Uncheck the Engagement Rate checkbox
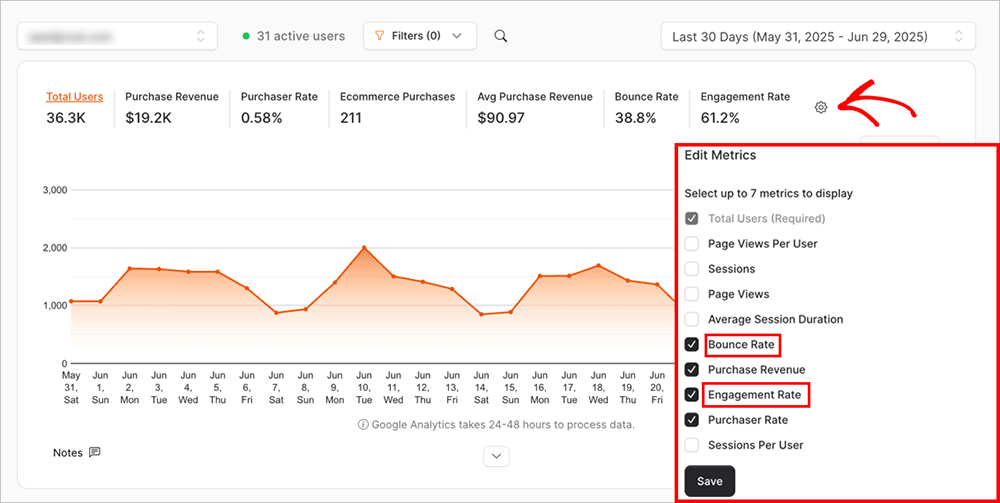This screenshot has width=1000, height=503. [x=691, y=395]
